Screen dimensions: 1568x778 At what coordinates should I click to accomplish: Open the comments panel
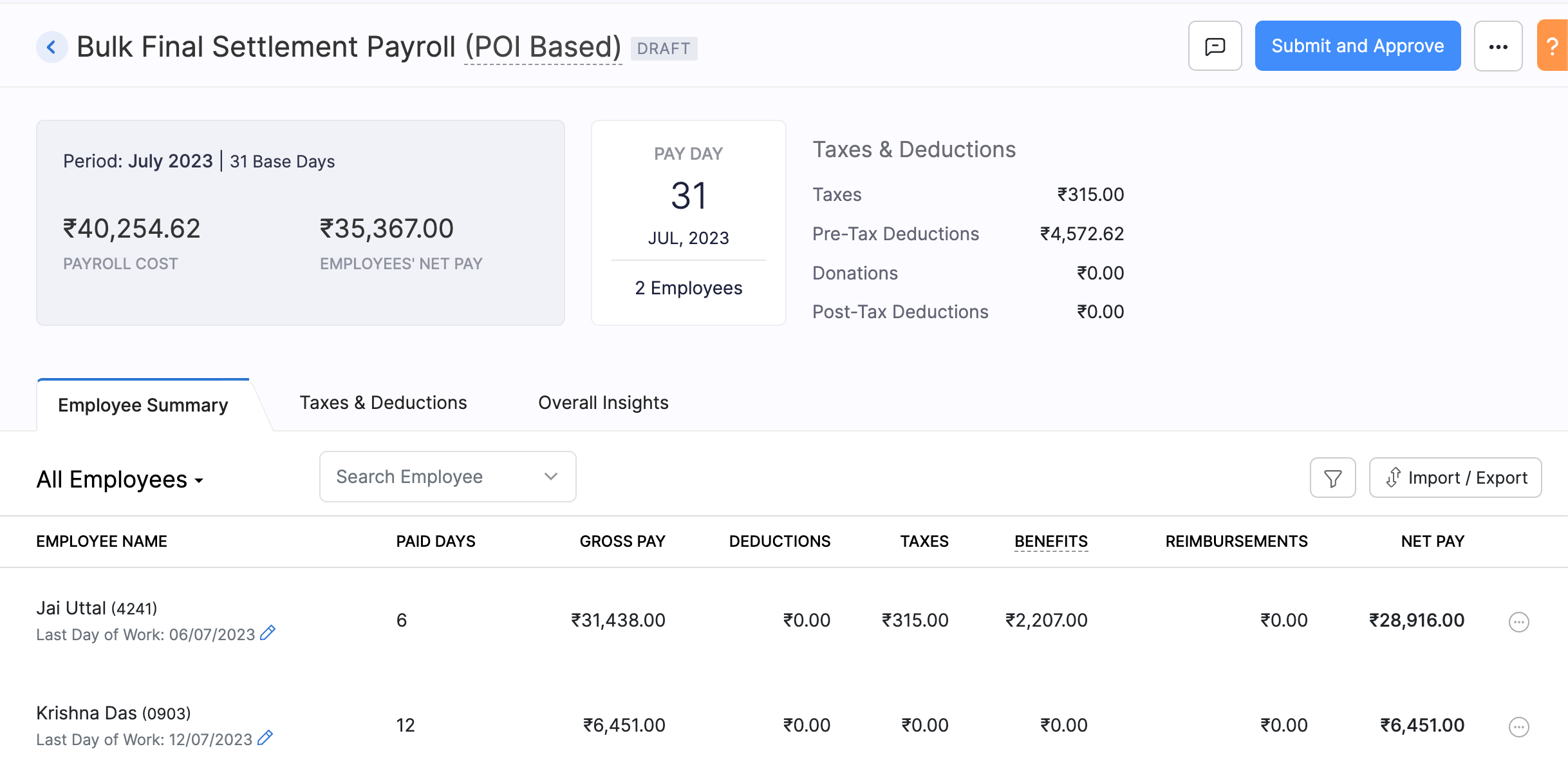click(1214, 46)
